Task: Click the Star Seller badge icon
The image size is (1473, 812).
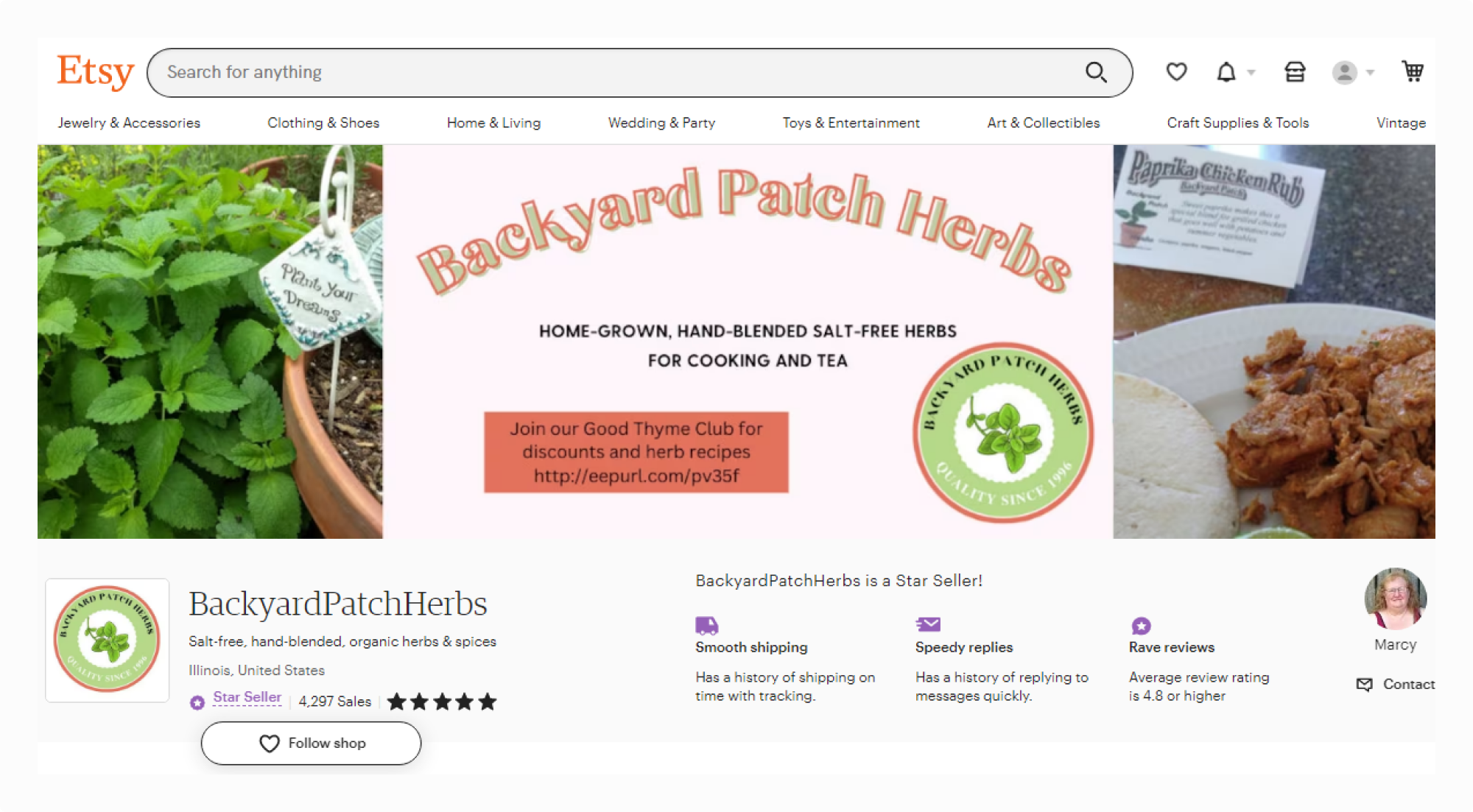Action: (x=197, y=702)
